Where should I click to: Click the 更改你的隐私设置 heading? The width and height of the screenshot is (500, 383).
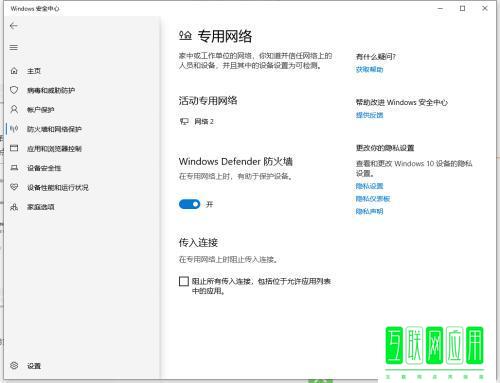pyautogui.click(x=385, y=148)
